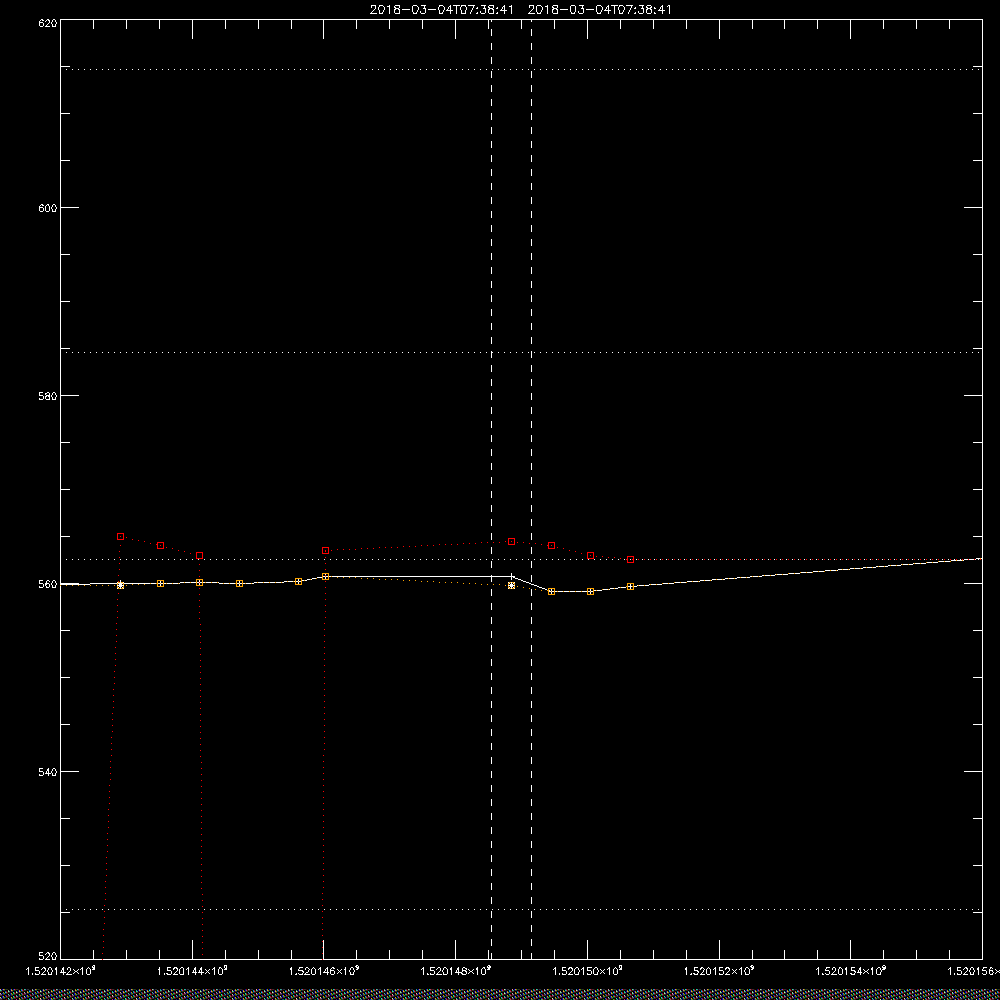Select the x-axis label "1.520148×10⁹"
1000x1000 pixels.
456,971
